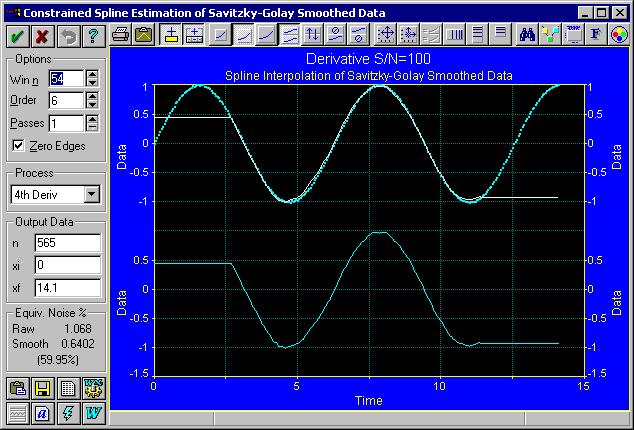The height and width of the screenshot is (430, 634).
Task: Click the output n field showing 565
Action: click(68, 243)
